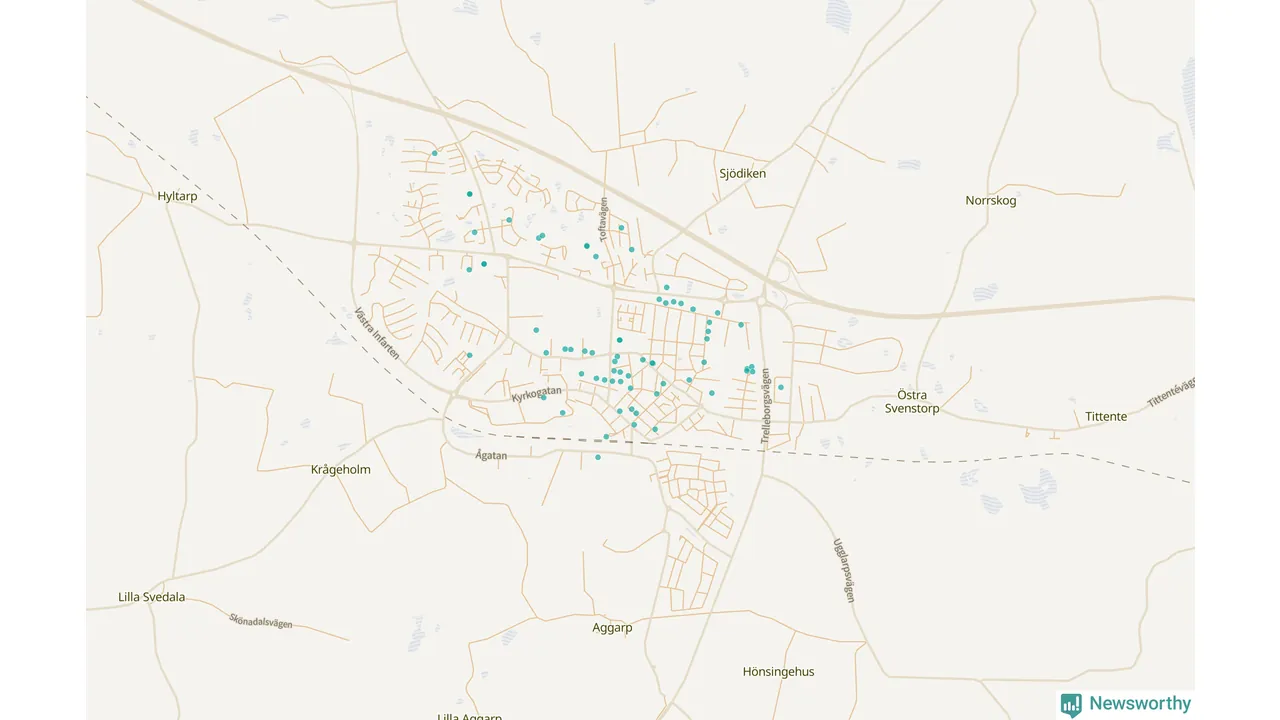This screenshot has width=1280, height=720.
Task: Select the Uggarpsvägen road label
Action: 844,570
